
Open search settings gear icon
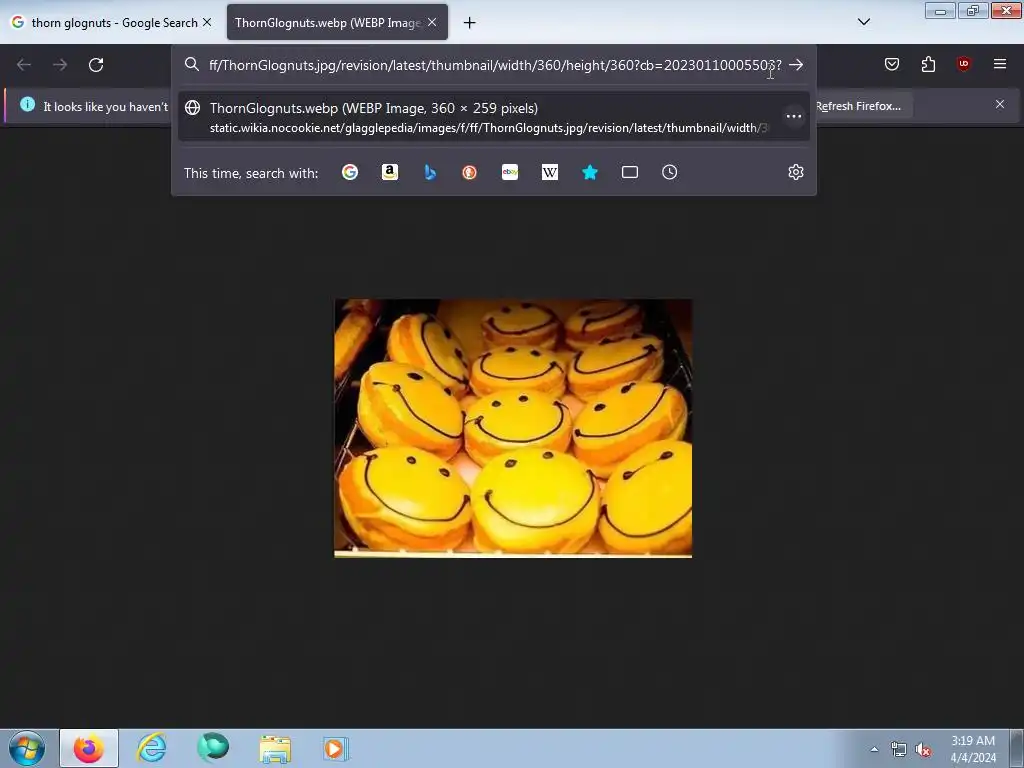[x=795, y=172]
